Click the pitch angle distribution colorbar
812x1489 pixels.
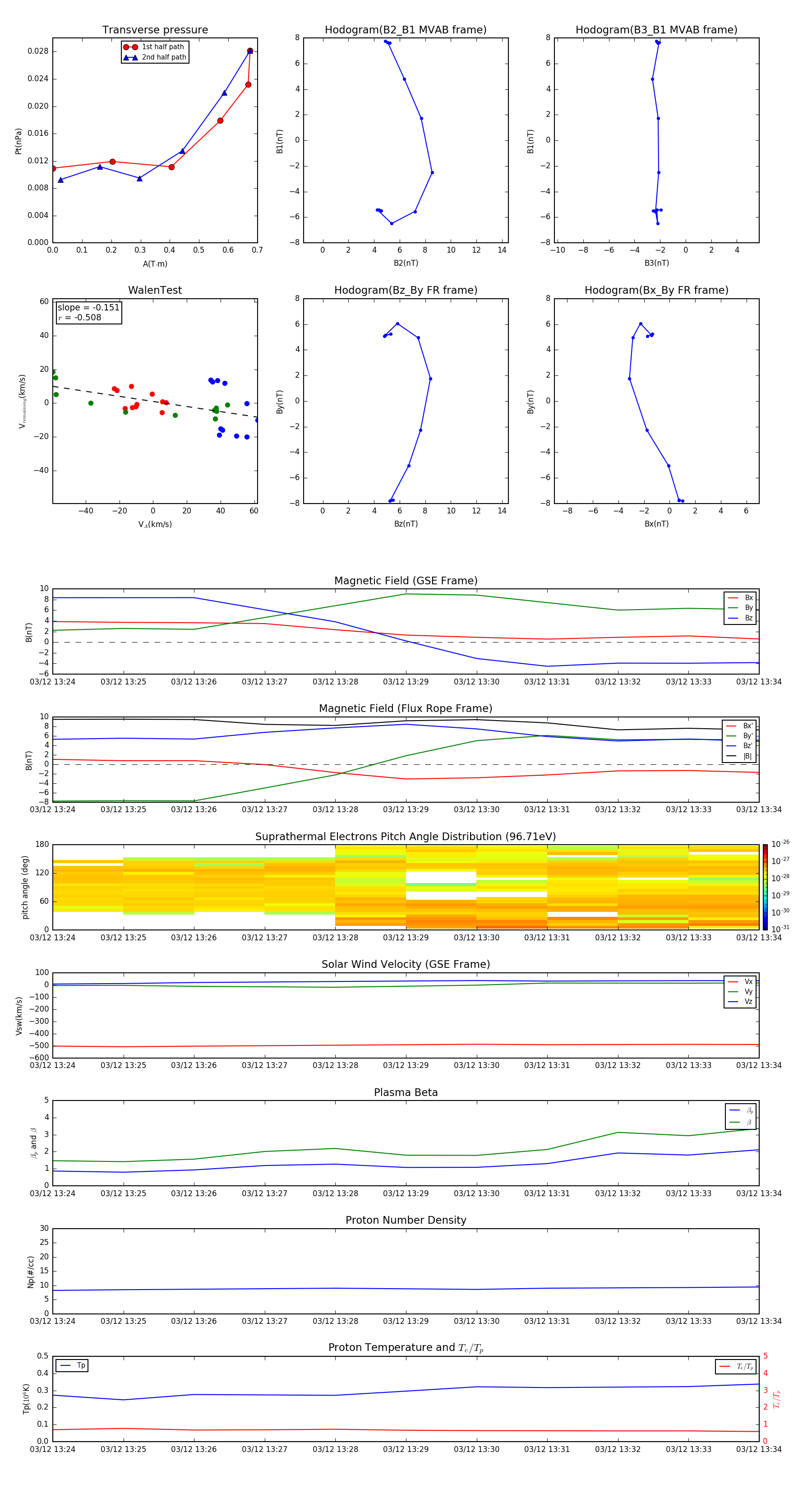(765, 887)
